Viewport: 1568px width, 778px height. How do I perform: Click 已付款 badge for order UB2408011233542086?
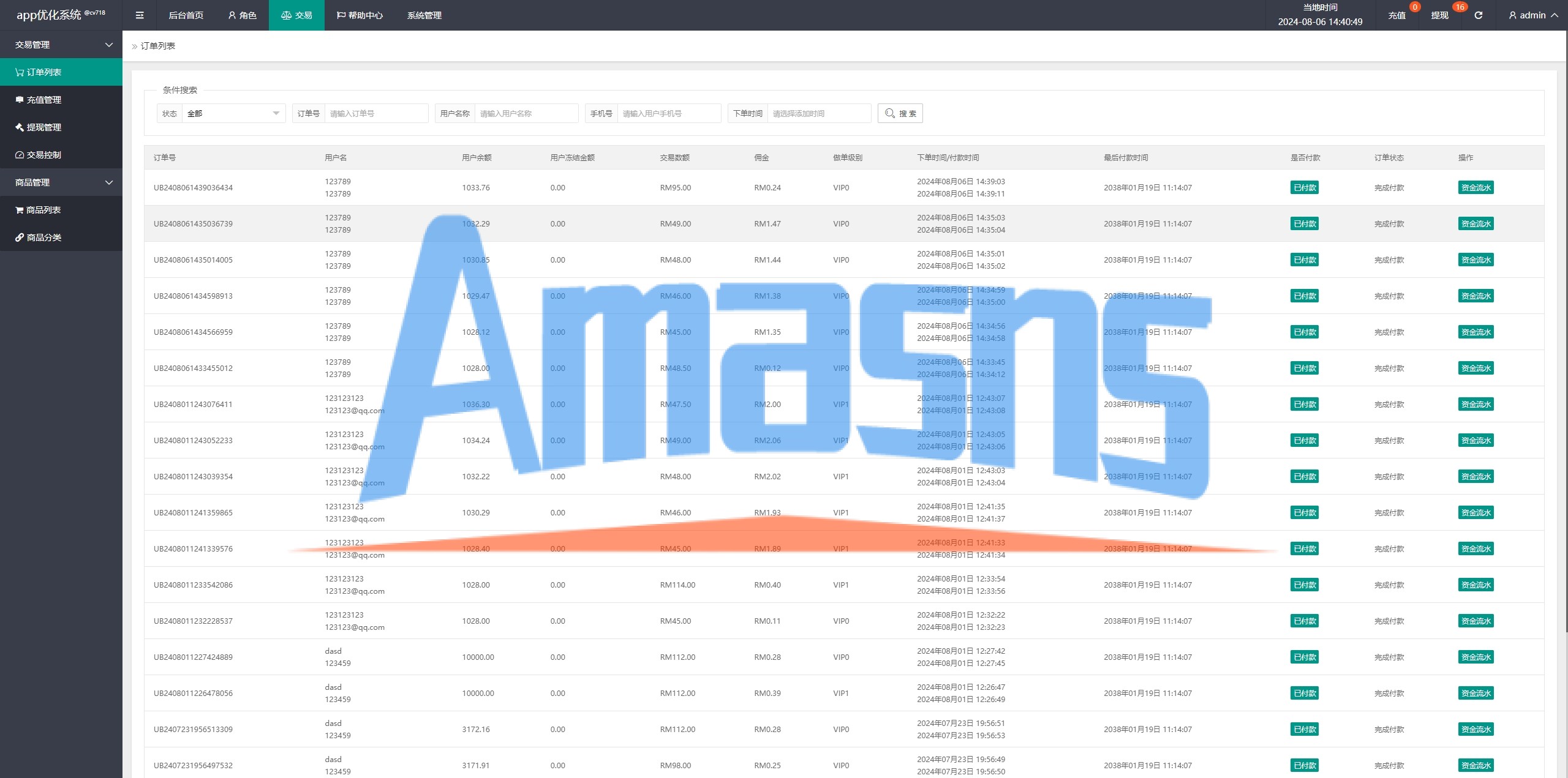click(1305, 585)
